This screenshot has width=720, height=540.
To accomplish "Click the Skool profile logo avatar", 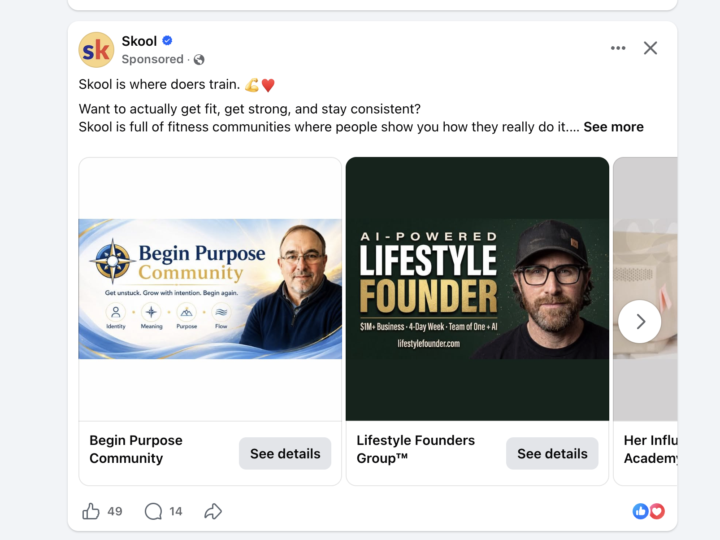I will pyautogui.click(x=96, y=50).
